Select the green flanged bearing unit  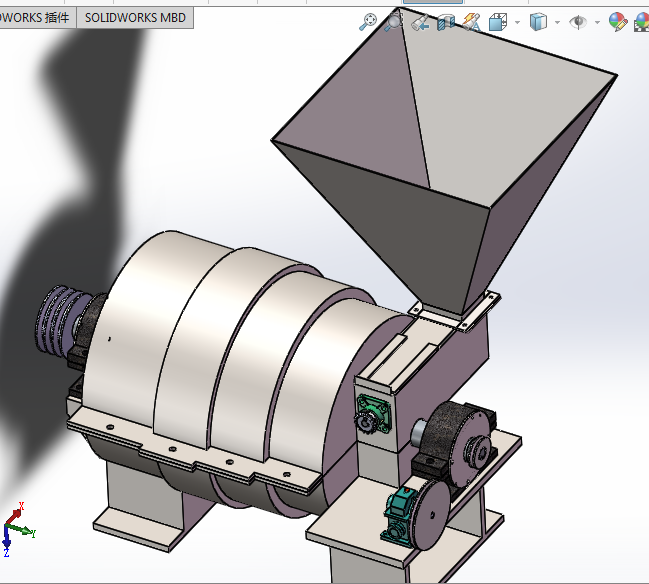[374, 415]
